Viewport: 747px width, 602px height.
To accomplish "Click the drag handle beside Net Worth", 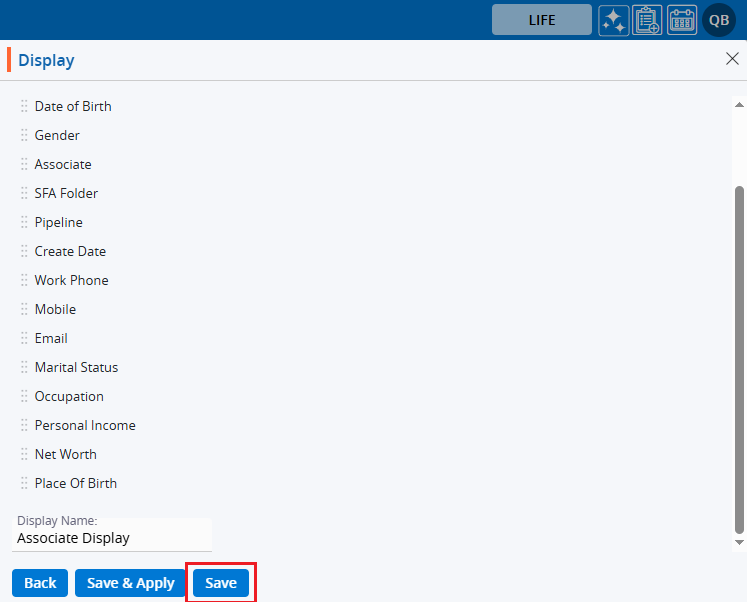I will (x=24, y=454).
